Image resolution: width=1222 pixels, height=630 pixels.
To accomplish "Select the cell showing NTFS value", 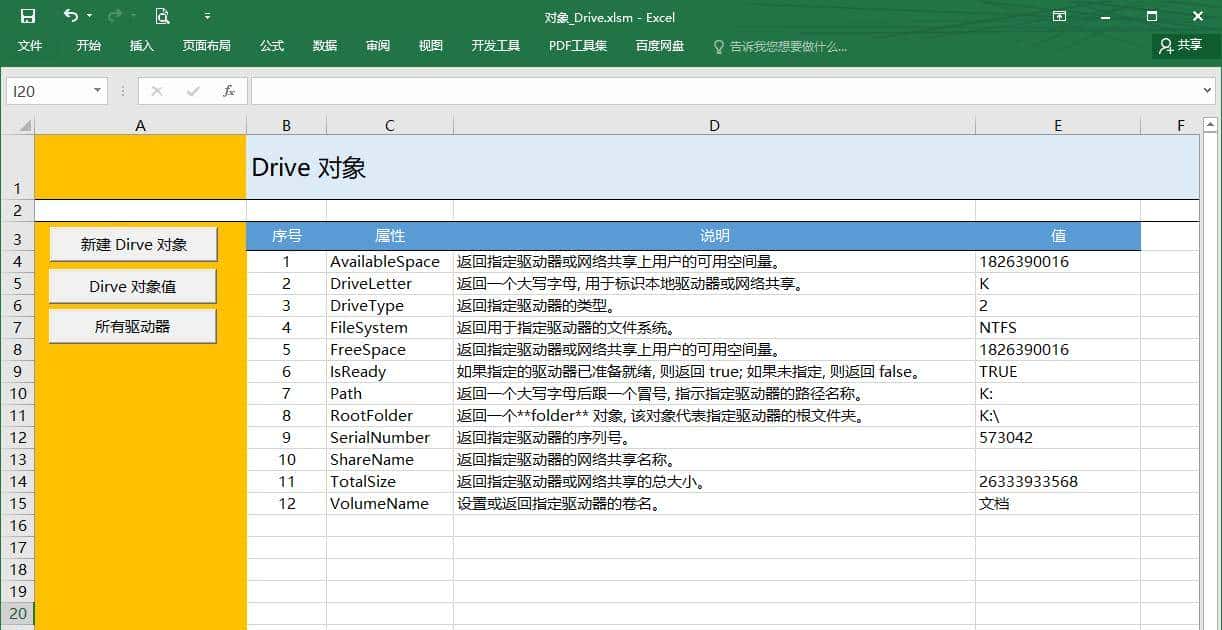I will [x=1057, y=327].
